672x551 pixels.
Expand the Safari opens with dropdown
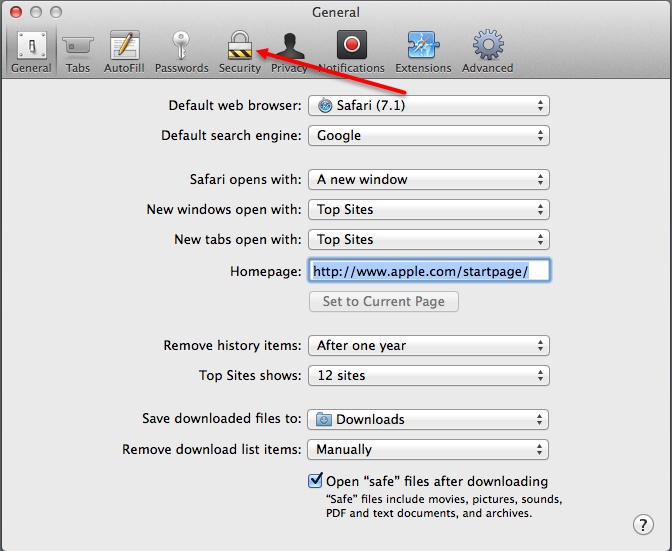coord(429,180)
